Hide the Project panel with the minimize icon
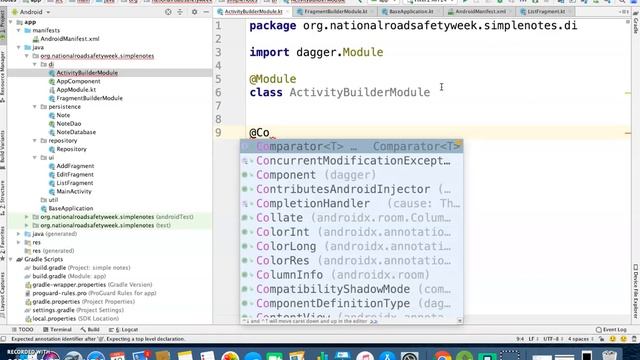The height and width of the screenshot is (360, 640). point(206,12)
